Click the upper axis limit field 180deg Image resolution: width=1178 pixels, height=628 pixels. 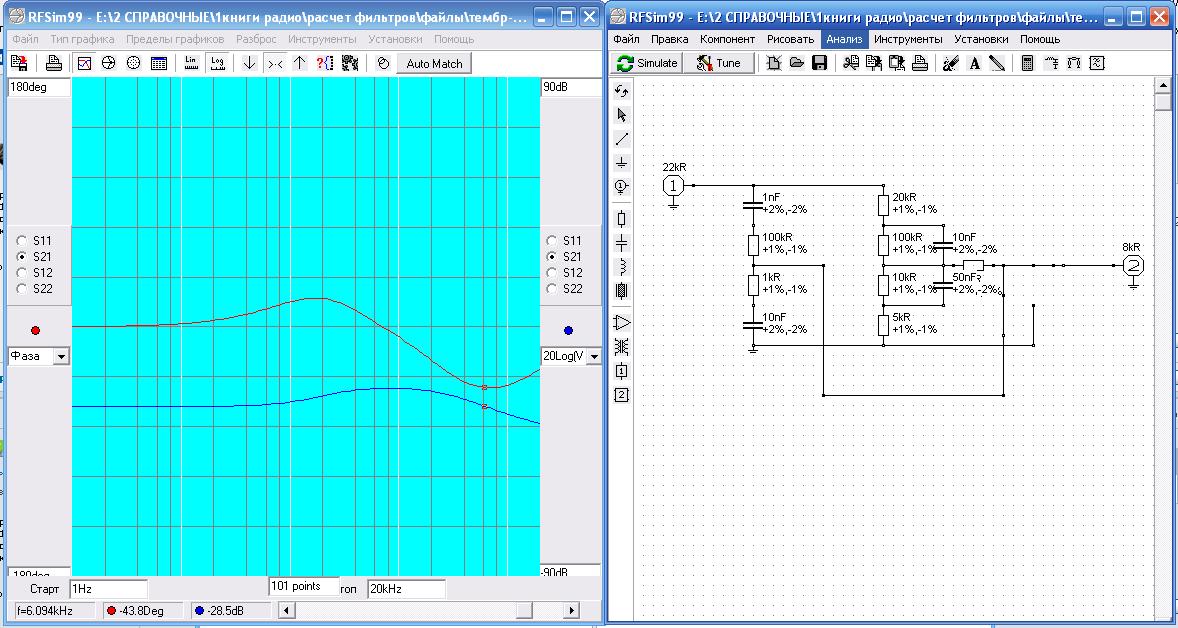coord(38,87)
